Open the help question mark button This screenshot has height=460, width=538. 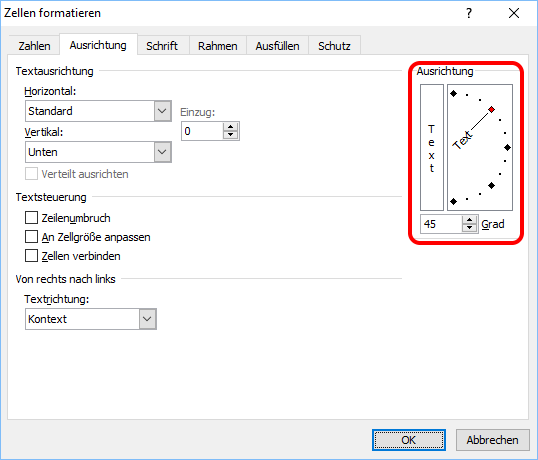click(x=469, y=13)
